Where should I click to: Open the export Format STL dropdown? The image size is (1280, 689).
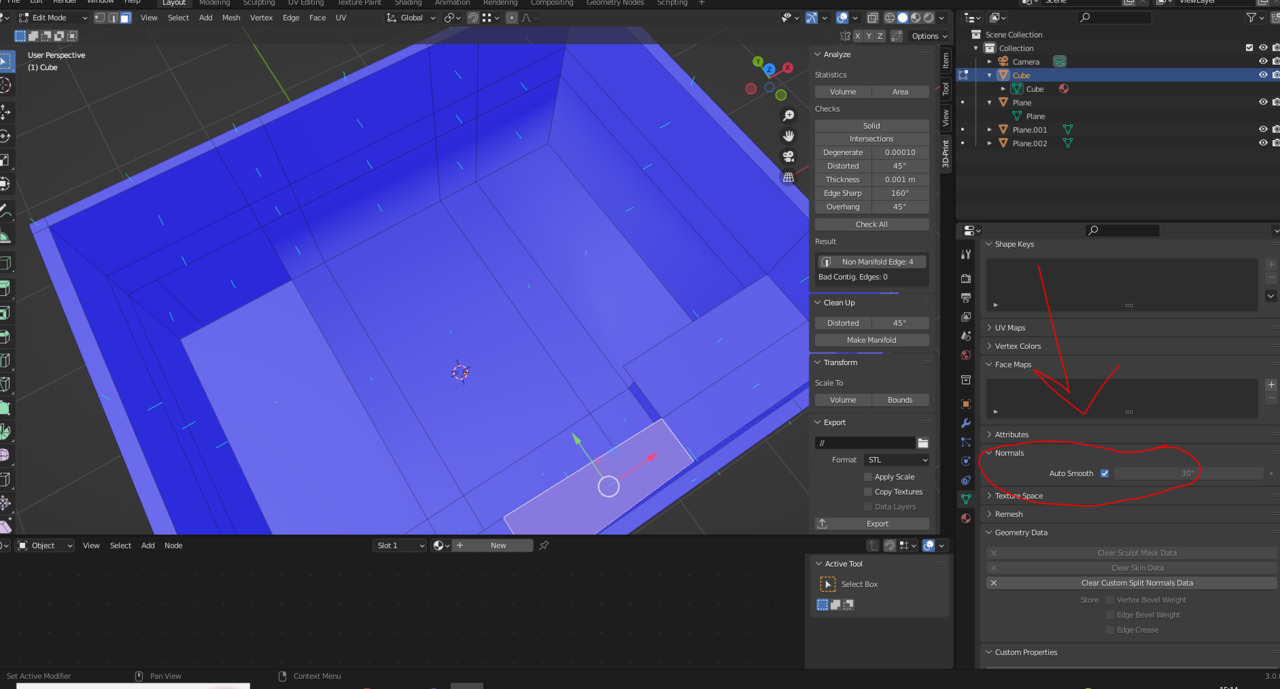tap(896, 460)
